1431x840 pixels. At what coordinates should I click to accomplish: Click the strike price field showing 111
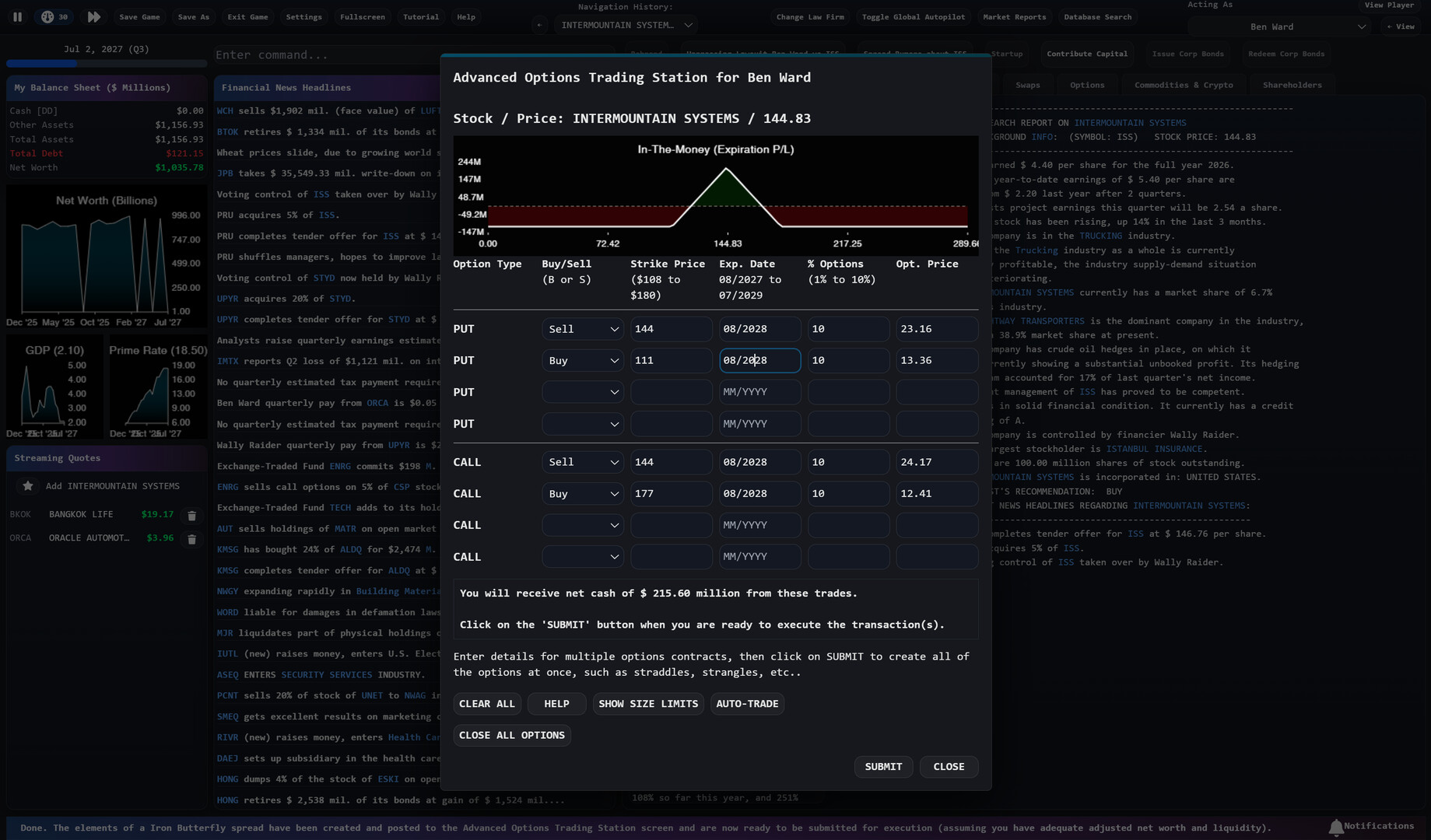670,361
